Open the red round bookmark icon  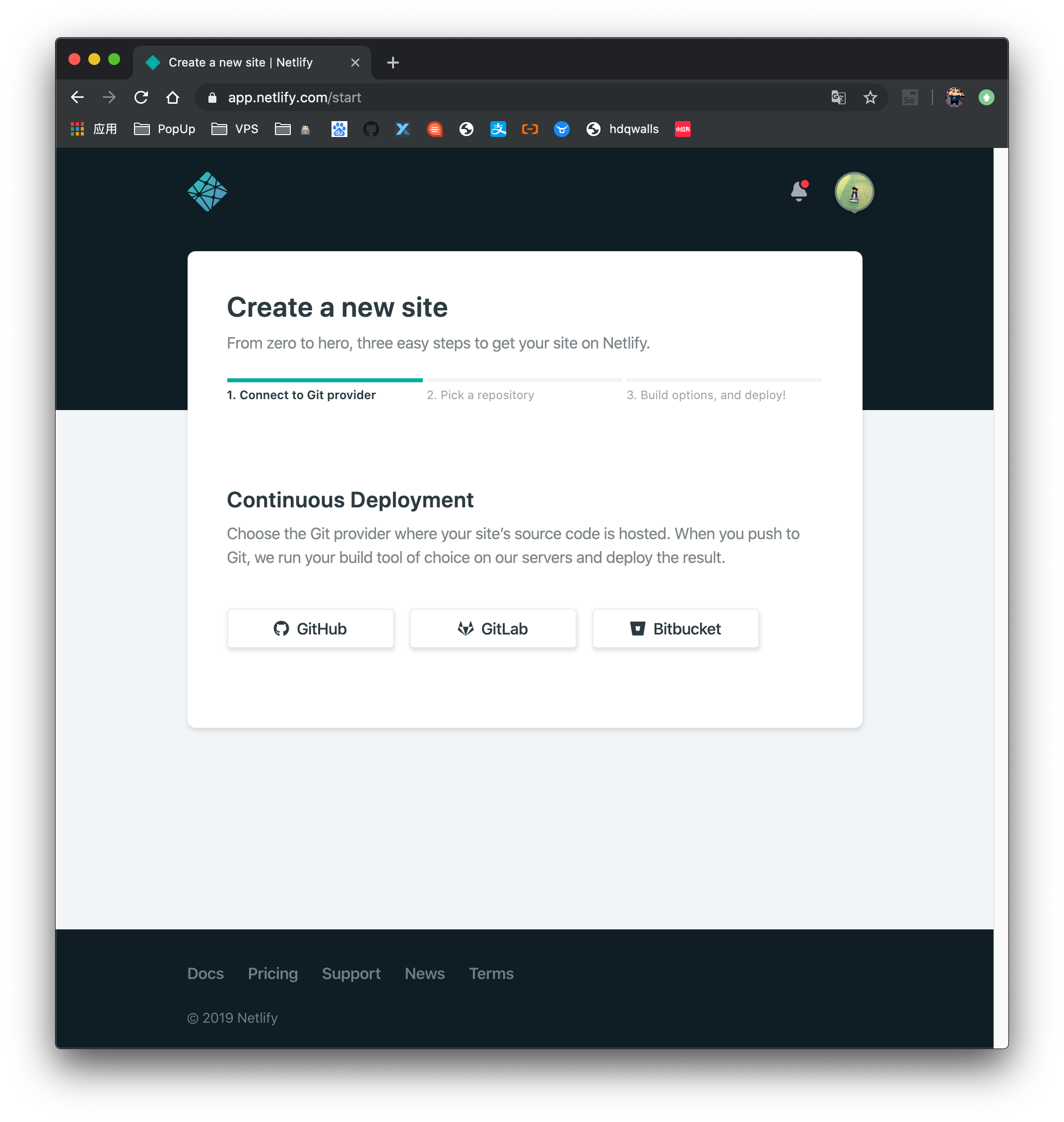(x=434, y=130)
